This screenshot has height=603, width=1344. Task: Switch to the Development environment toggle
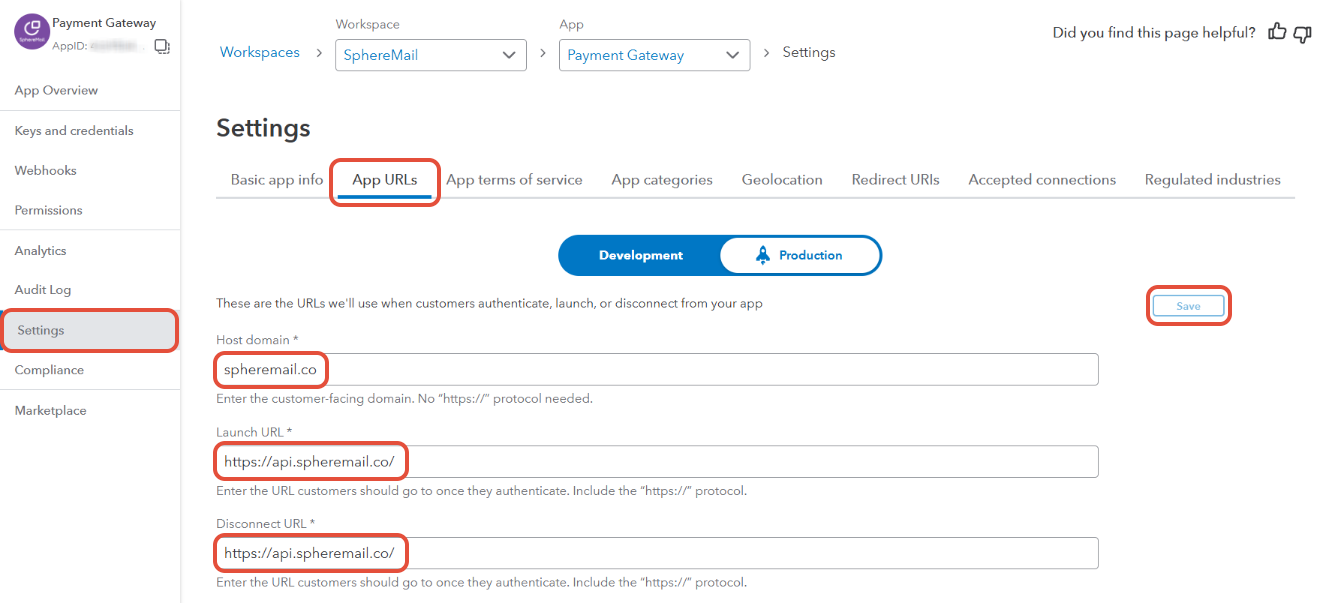(x=641, y=255)
